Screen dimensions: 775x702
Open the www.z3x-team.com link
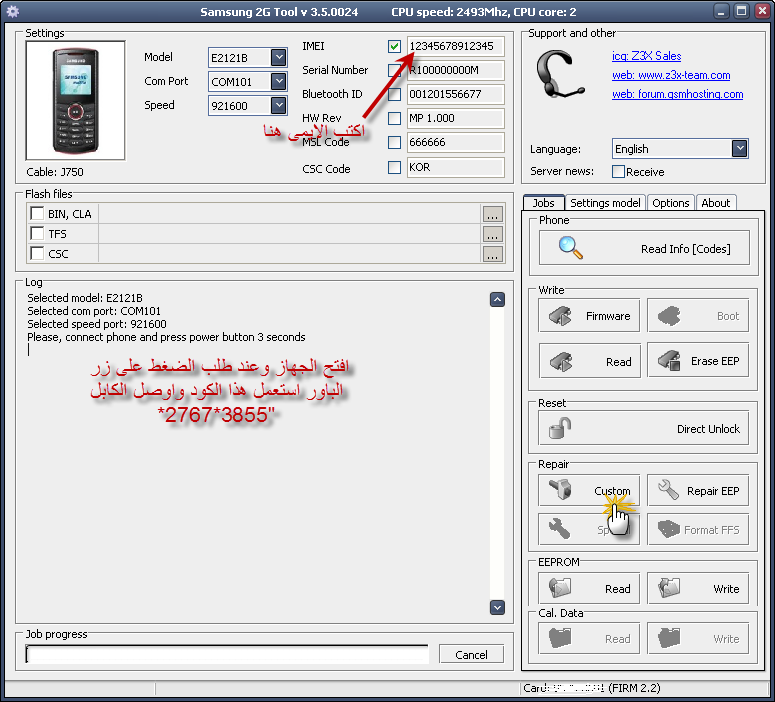pyautogui.click(x=671, y=75)
